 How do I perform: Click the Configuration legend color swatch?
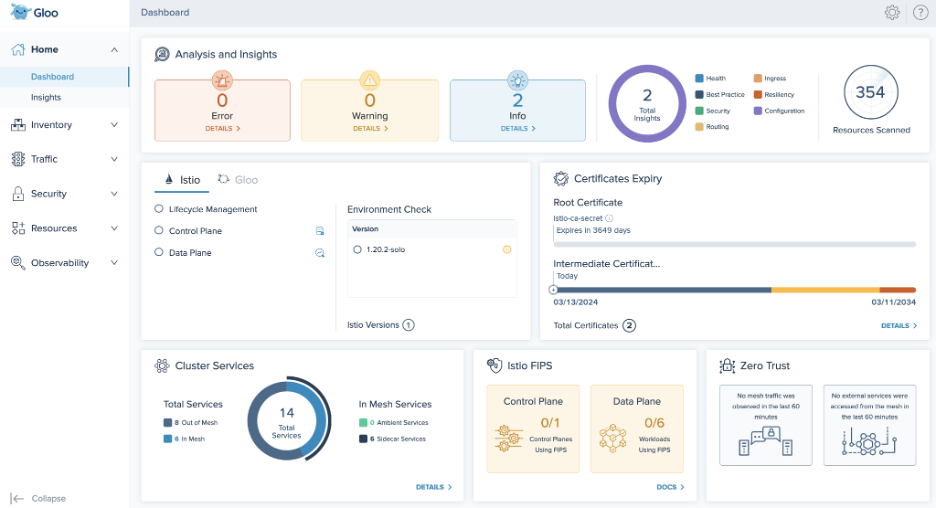pos(758,110)
